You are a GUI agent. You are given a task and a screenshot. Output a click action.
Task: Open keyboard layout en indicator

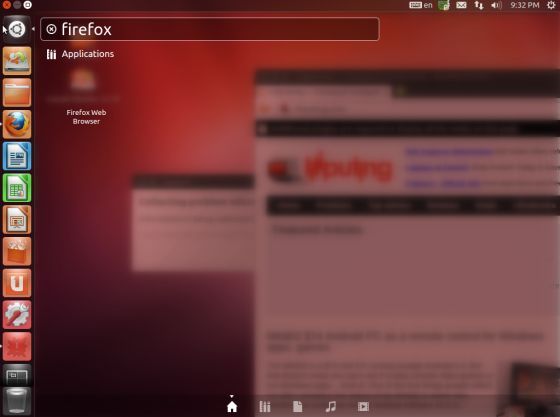421,5
